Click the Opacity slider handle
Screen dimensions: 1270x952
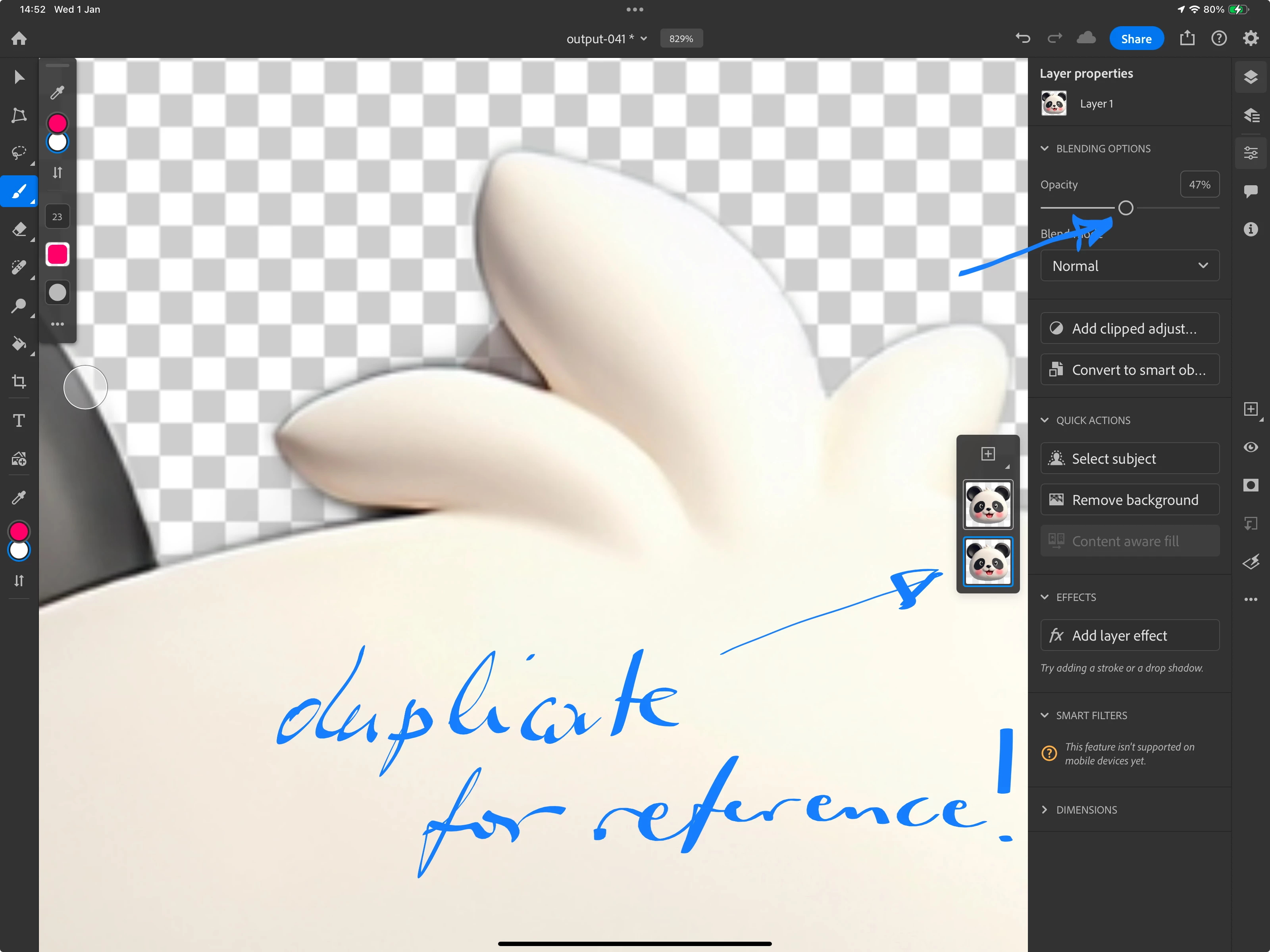(x=1125, y=208)
